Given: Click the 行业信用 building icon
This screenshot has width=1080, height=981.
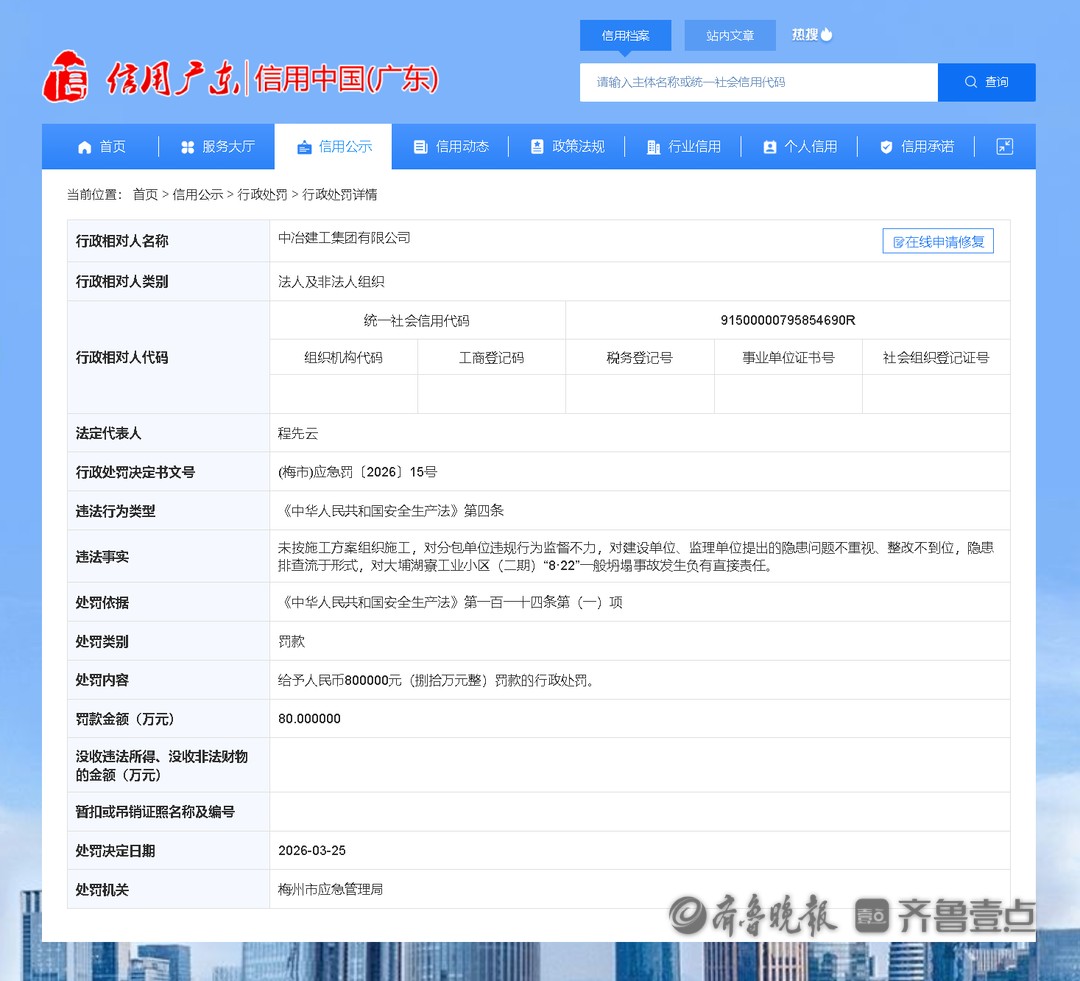Looking at the screenshot, I should pyautogui.click(x=653, y=147).
